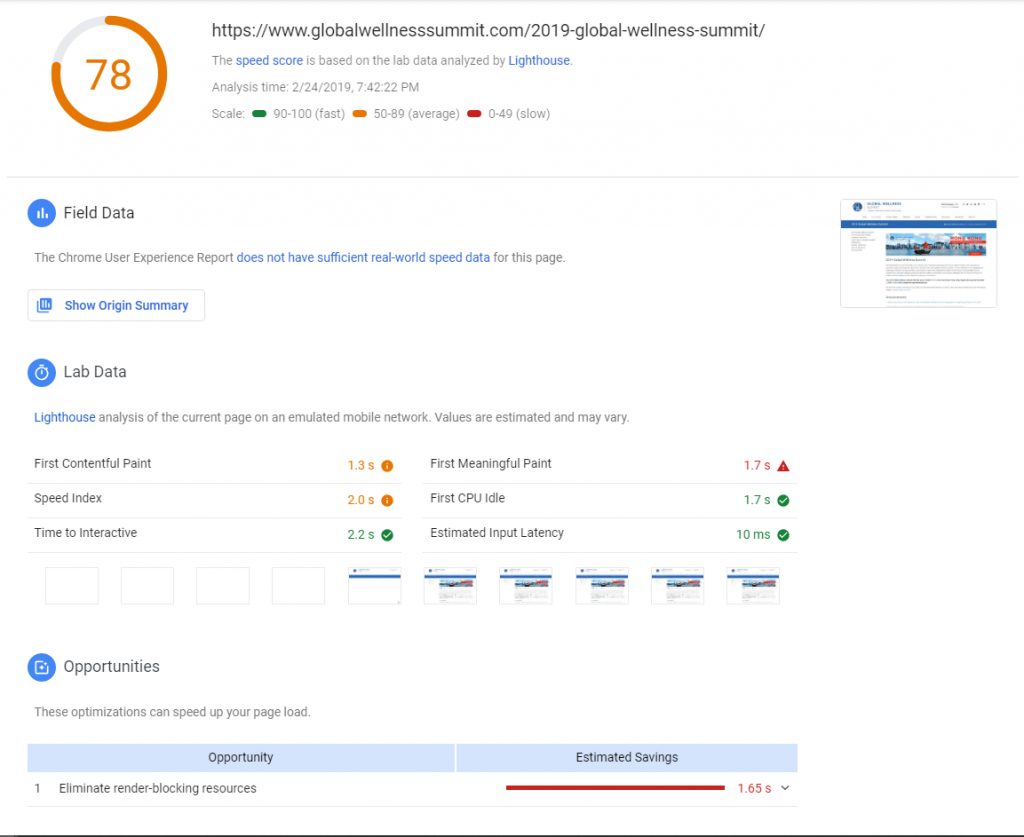Viewport: 1024px width, 837px height.
Task: Open the speed score link
Action: click(x=269, y=61)
